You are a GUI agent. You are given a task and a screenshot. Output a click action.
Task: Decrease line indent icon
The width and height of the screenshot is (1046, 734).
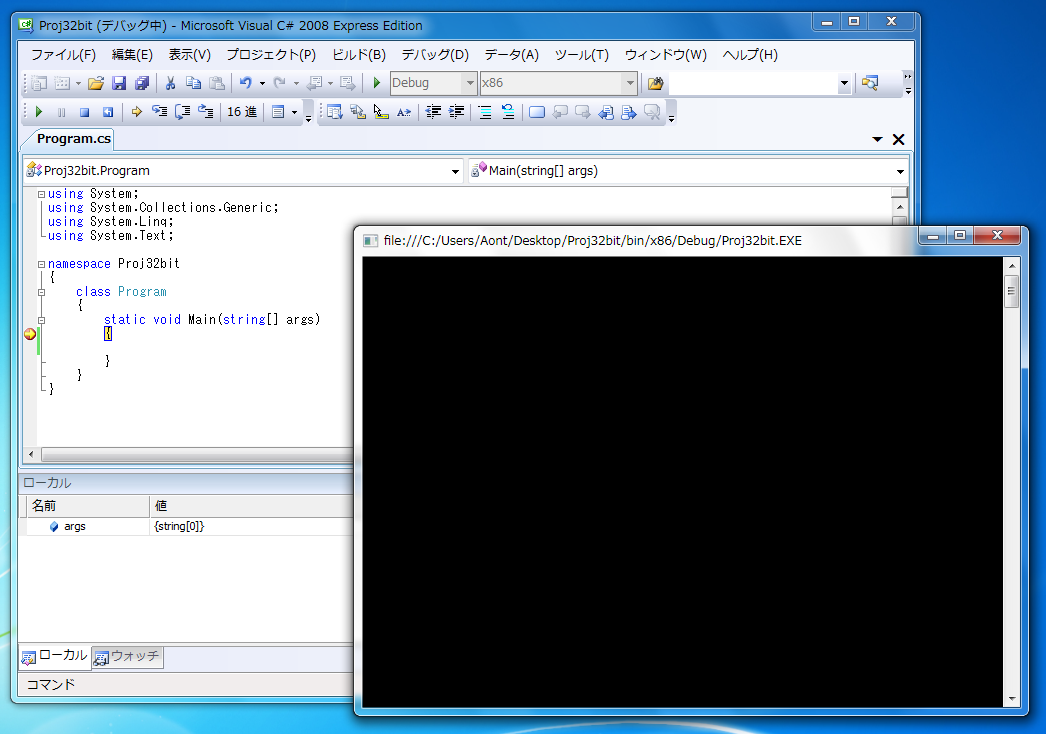pos(434,112)
